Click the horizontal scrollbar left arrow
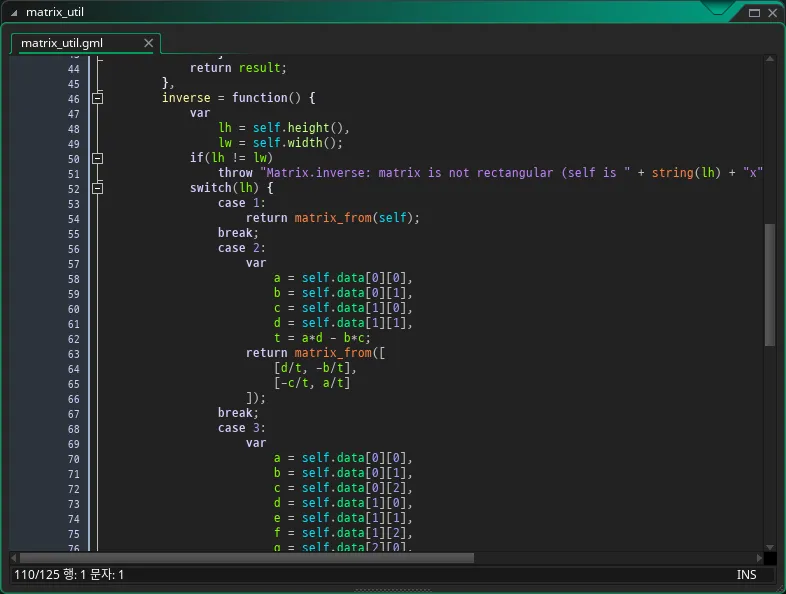The image size is (786, 594). pos(14,558)
